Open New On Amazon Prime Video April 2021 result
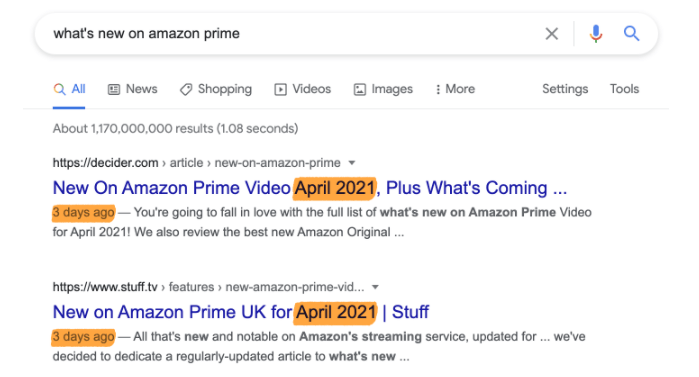This screenshot has width=699, height=377. 309,188
